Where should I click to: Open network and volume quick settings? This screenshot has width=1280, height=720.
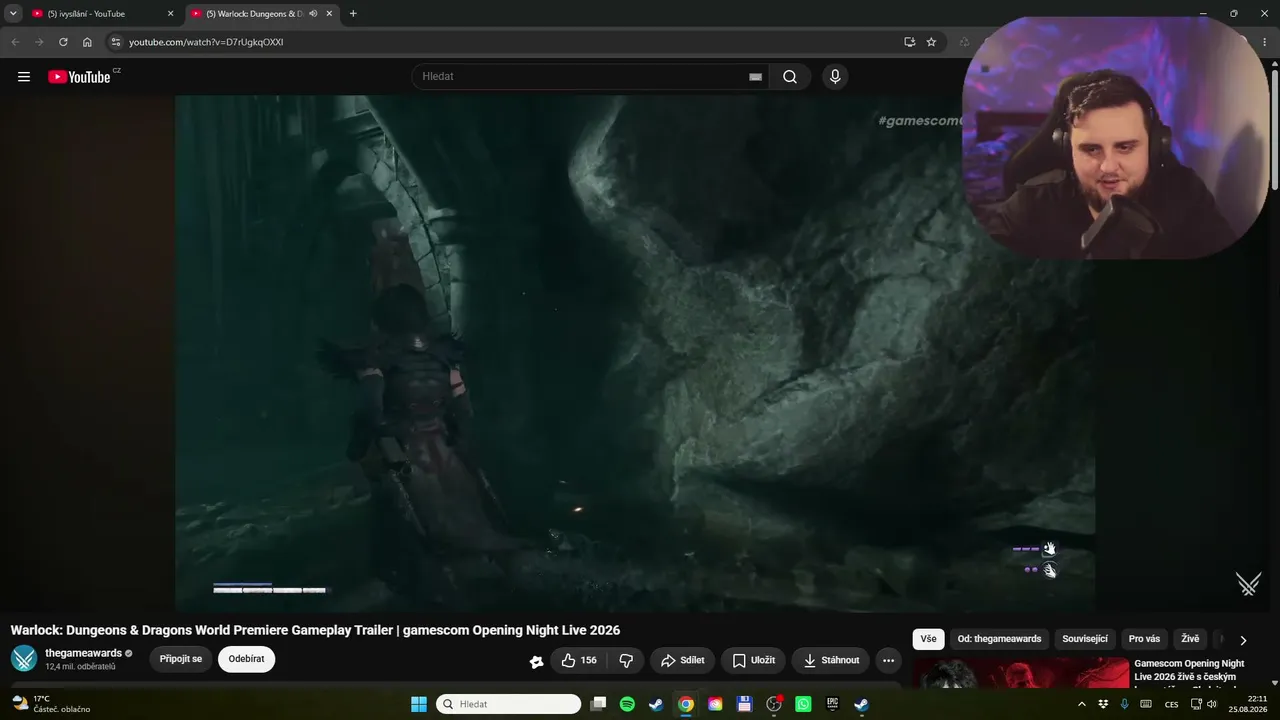[1203, 704]
